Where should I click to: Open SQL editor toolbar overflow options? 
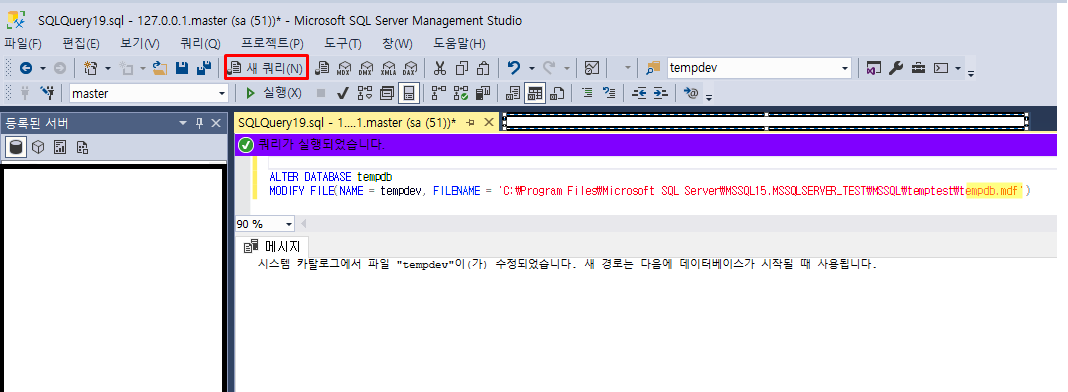709,97
